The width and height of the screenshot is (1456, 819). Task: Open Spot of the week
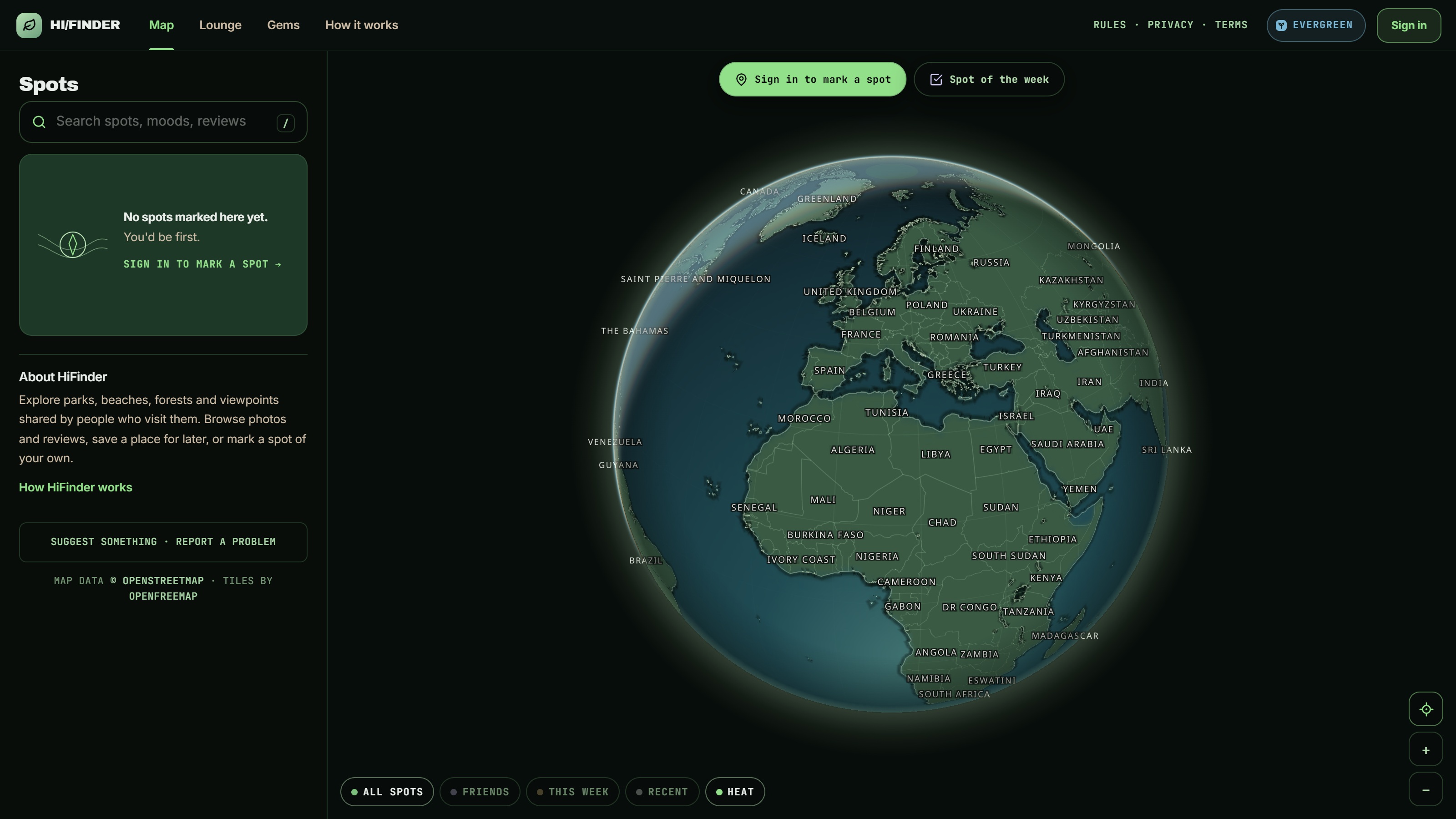pyautogui.click(x=989, y=79)
